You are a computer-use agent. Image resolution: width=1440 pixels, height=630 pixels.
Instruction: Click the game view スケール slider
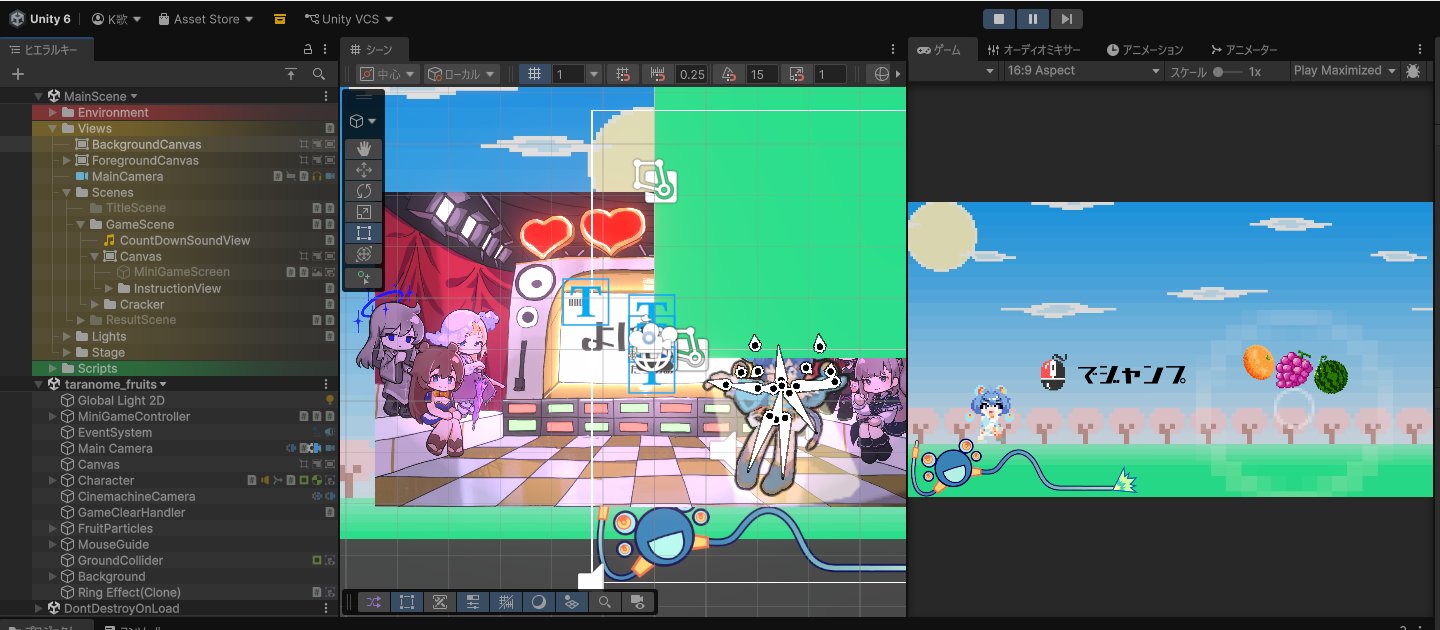coord(1229,72)
